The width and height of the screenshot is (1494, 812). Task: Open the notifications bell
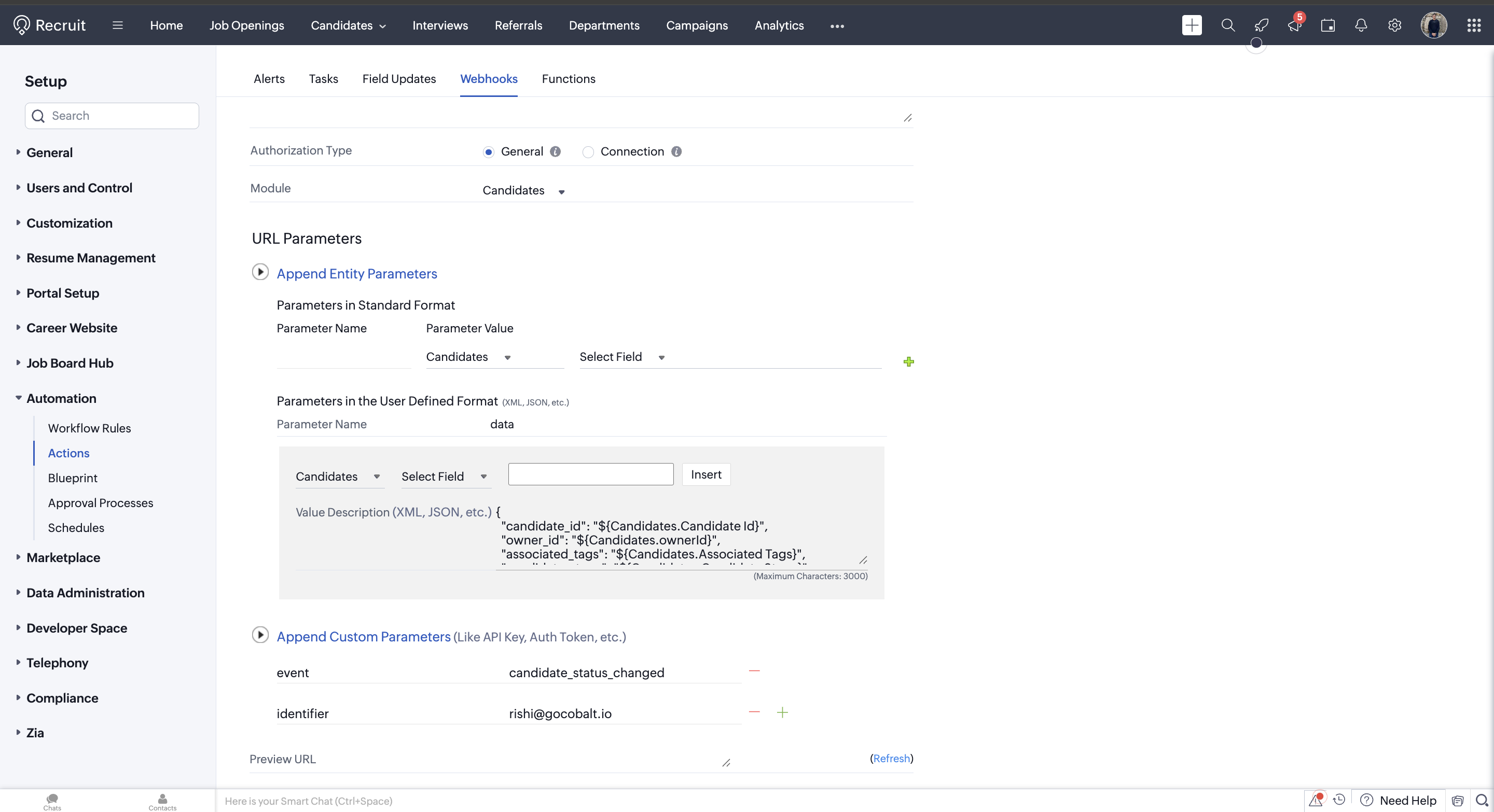pyautogui.click(x=1360, y=25)
